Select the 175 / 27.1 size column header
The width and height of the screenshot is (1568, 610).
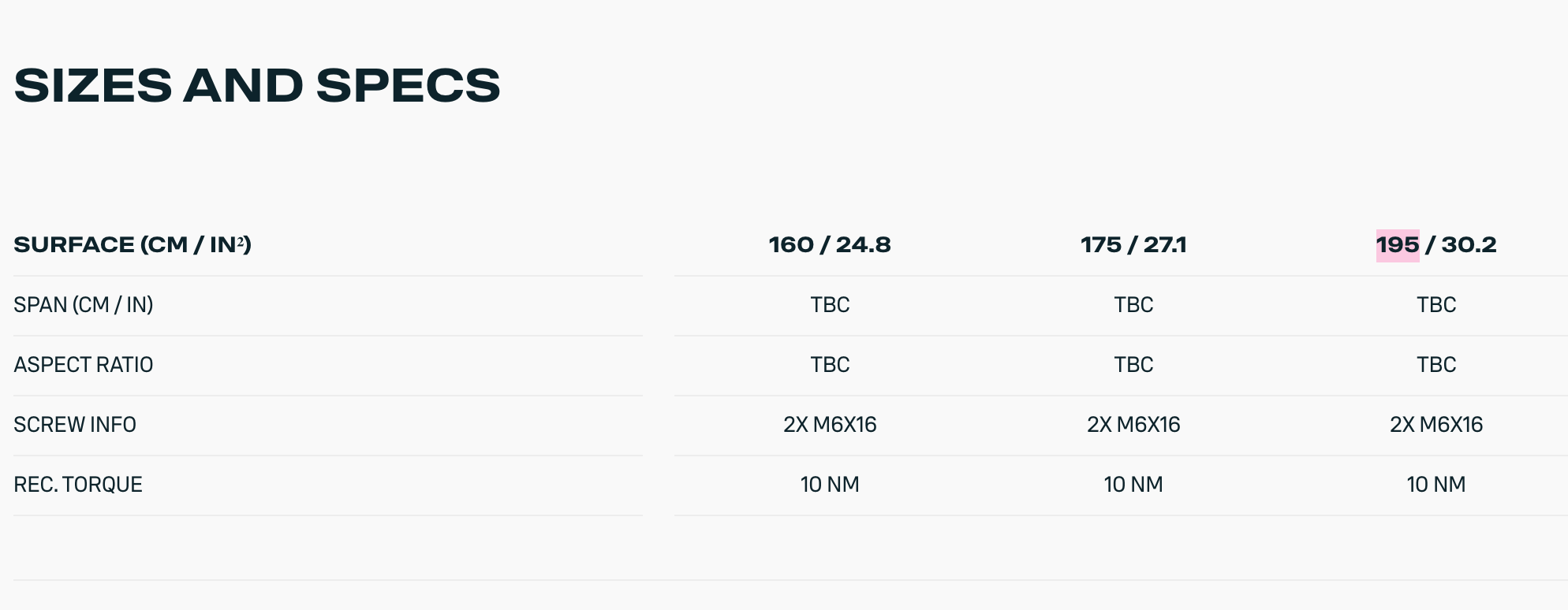[1133, 244]
